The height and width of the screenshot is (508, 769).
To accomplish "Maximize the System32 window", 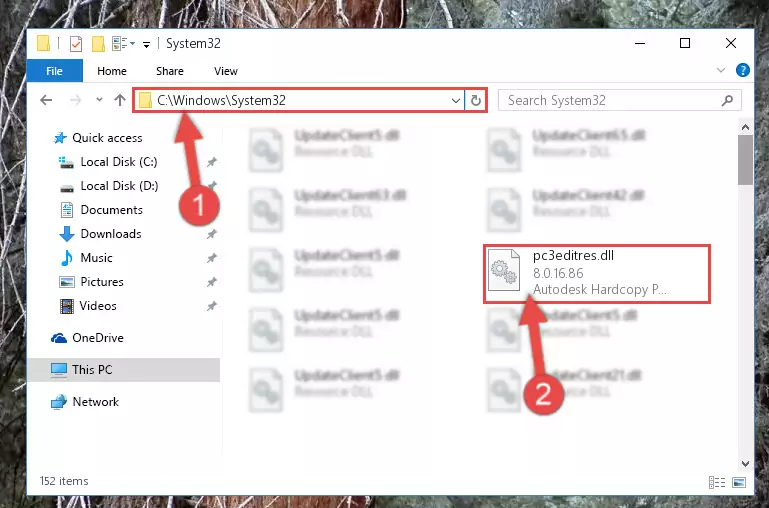I will point(685,44).
